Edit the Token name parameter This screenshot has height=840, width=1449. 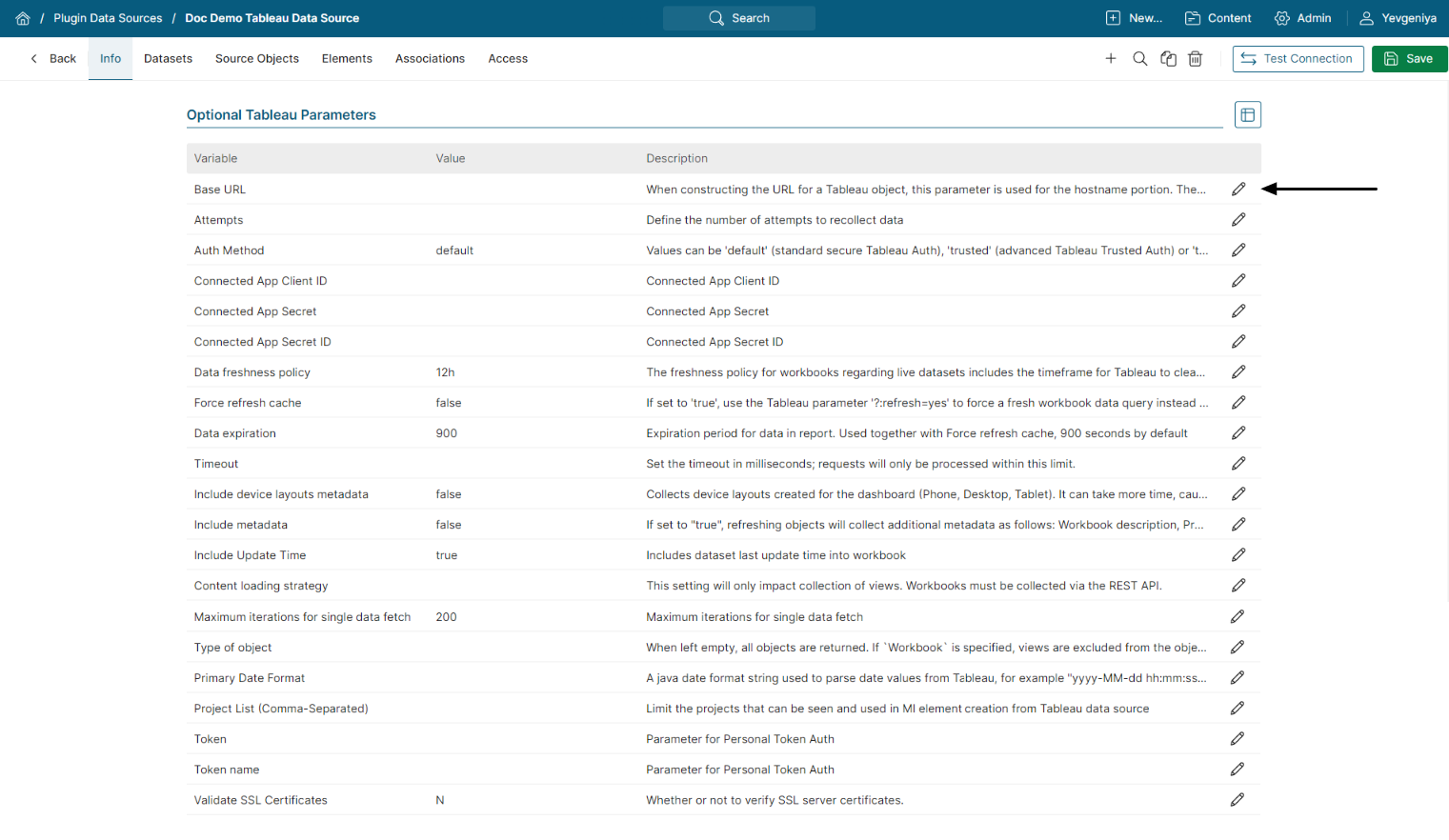tap(1238, 770)
